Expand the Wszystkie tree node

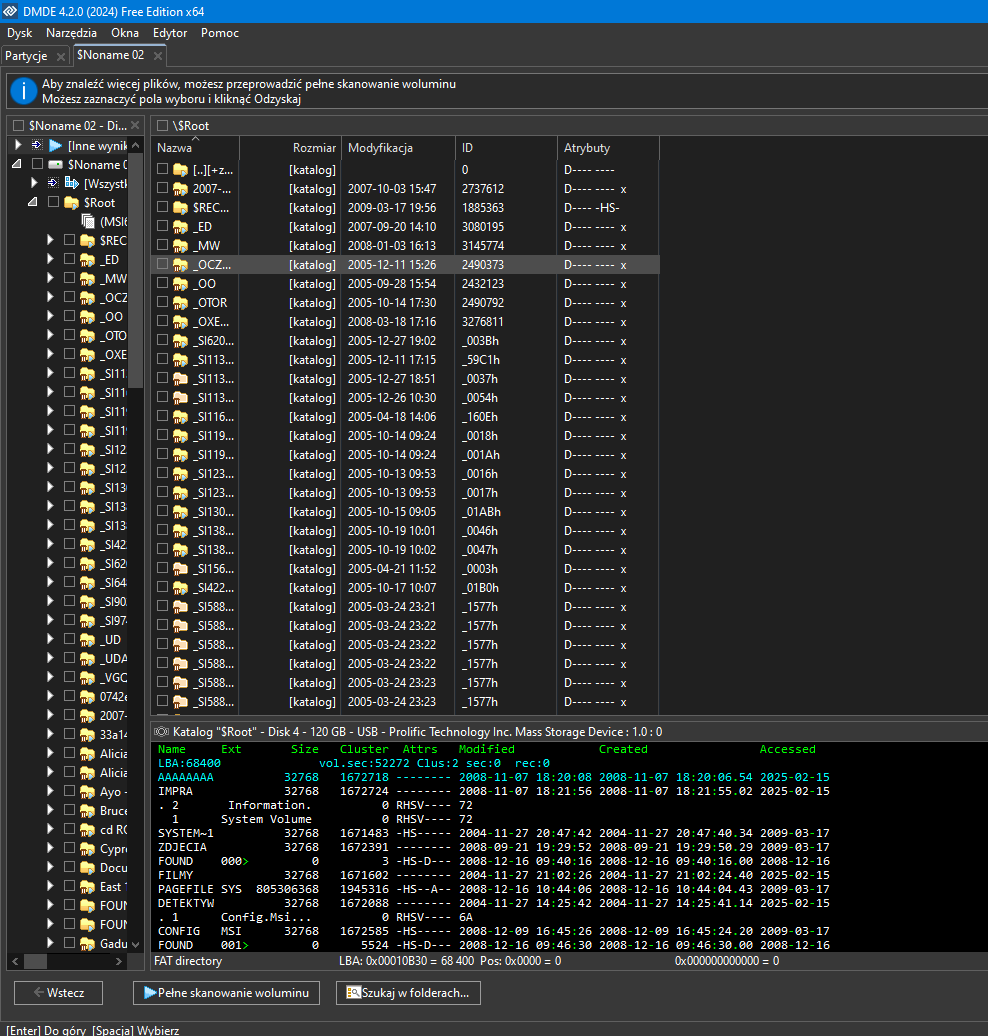pyautogui.click(x=34, y=182)
